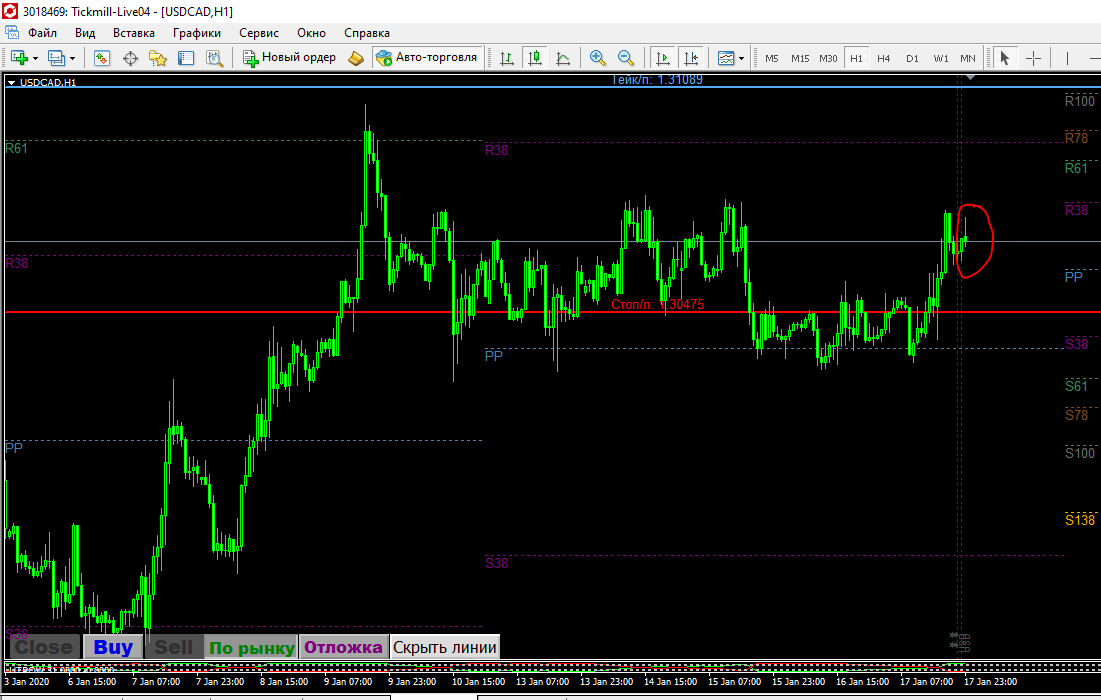Open the Market Watch window icon
This screenshot has height=700, width=1101.
(x=102, y=58)
